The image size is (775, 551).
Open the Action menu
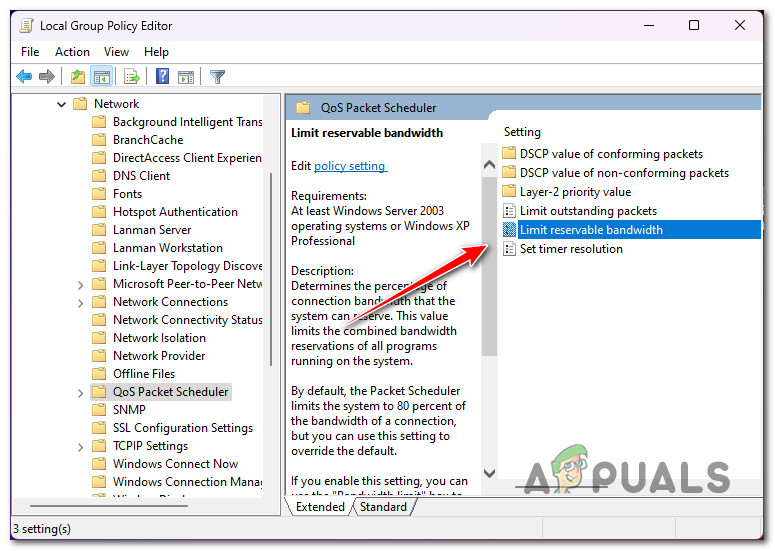click(72, 52)
